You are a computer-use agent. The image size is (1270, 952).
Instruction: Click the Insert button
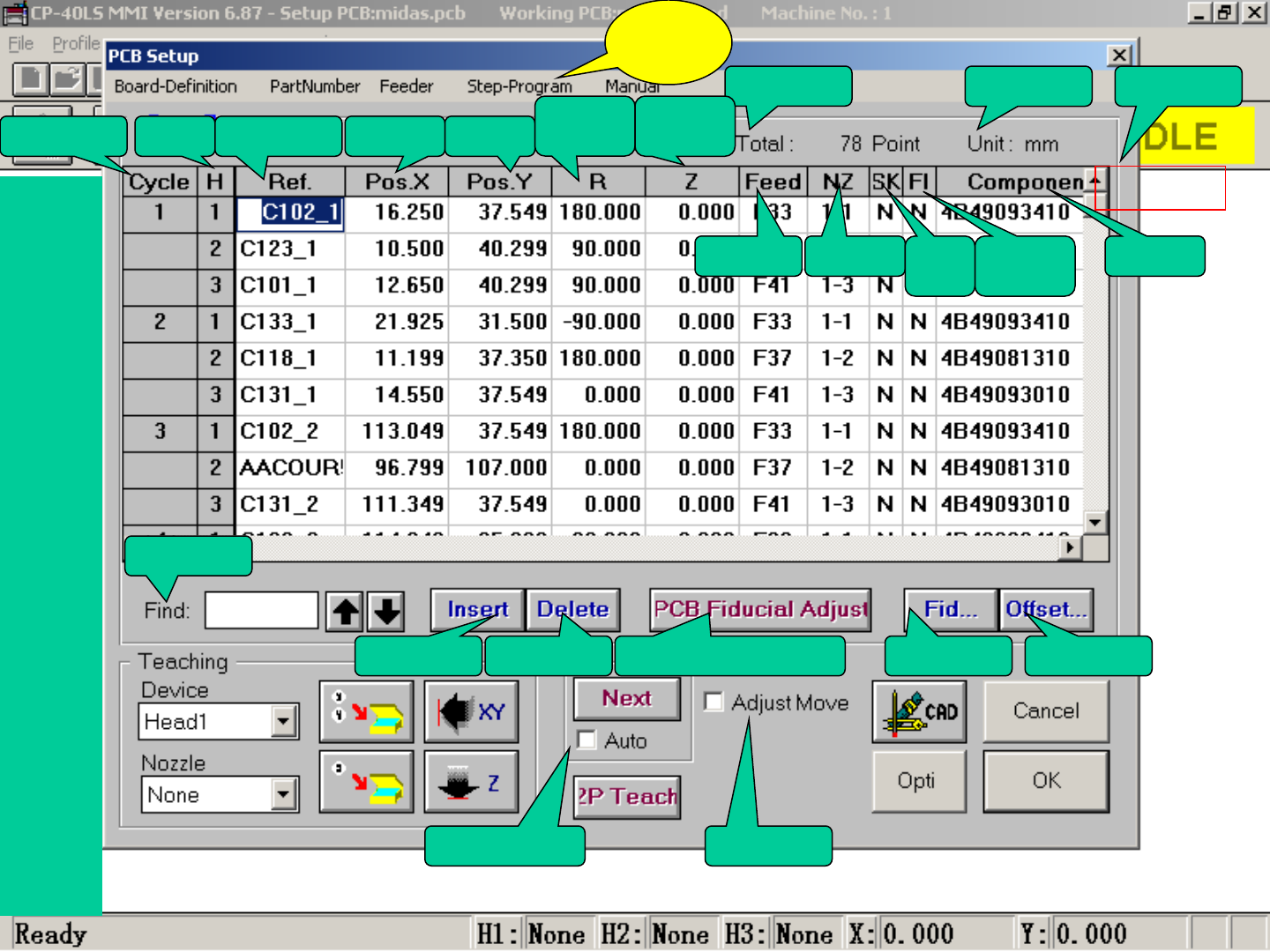pyautogui.click(x=478, y=610)
